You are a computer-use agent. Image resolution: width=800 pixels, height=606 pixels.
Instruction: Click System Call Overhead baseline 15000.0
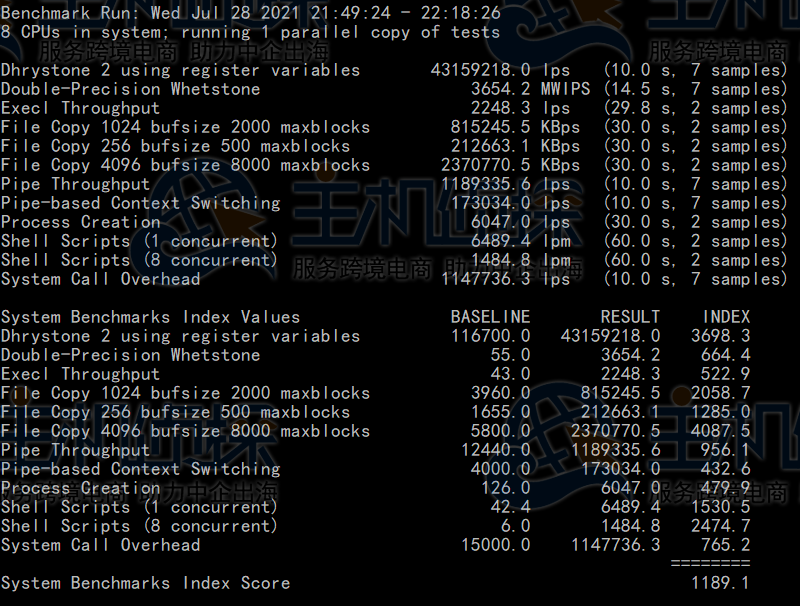coord(495,545)
